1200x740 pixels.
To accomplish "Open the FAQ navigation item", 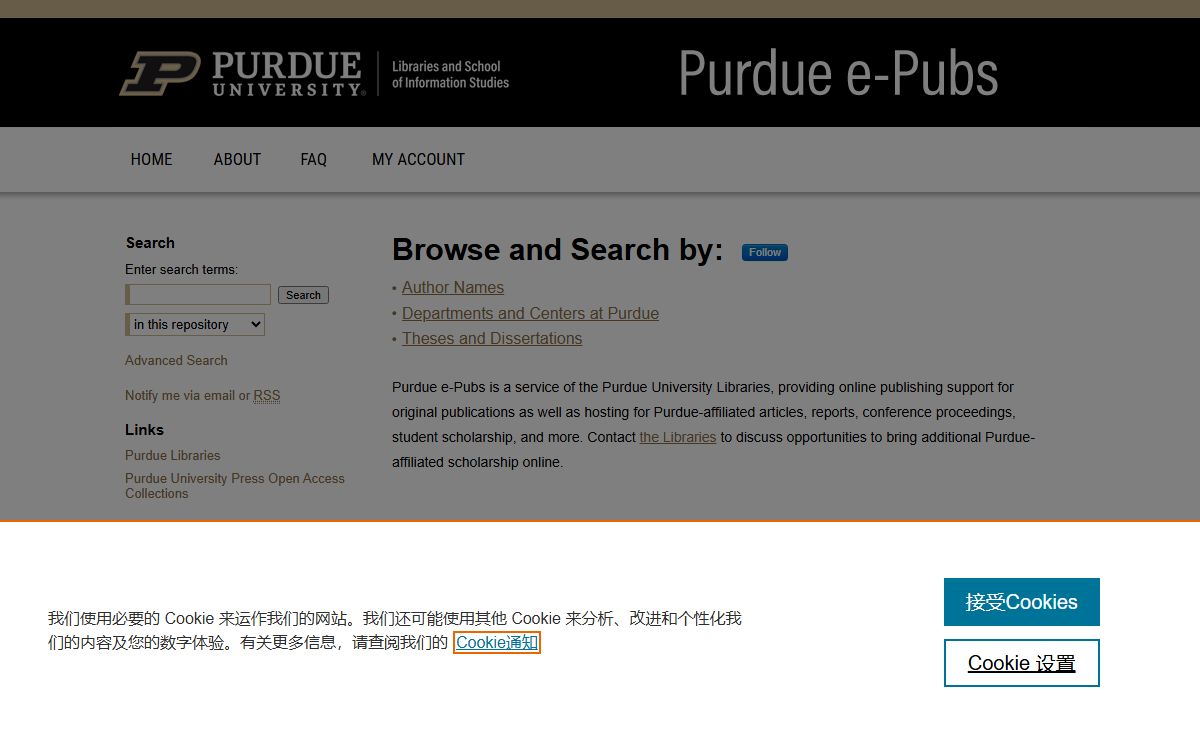I will [313, 159].
